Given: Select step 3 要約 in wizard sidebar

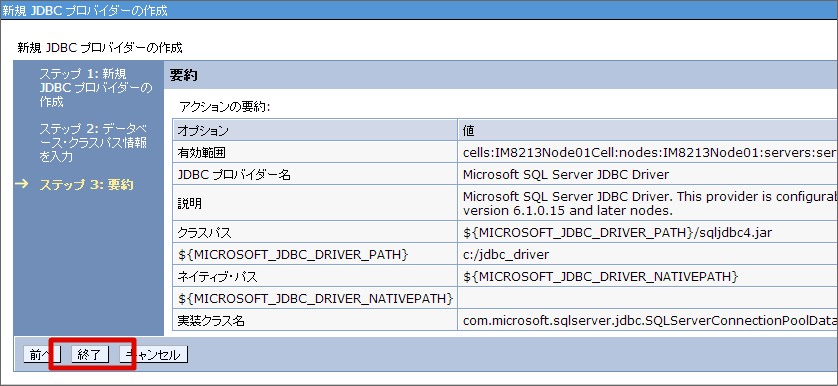Looking at the screenshot, I should pyautogui.click(x=86, y=186).
